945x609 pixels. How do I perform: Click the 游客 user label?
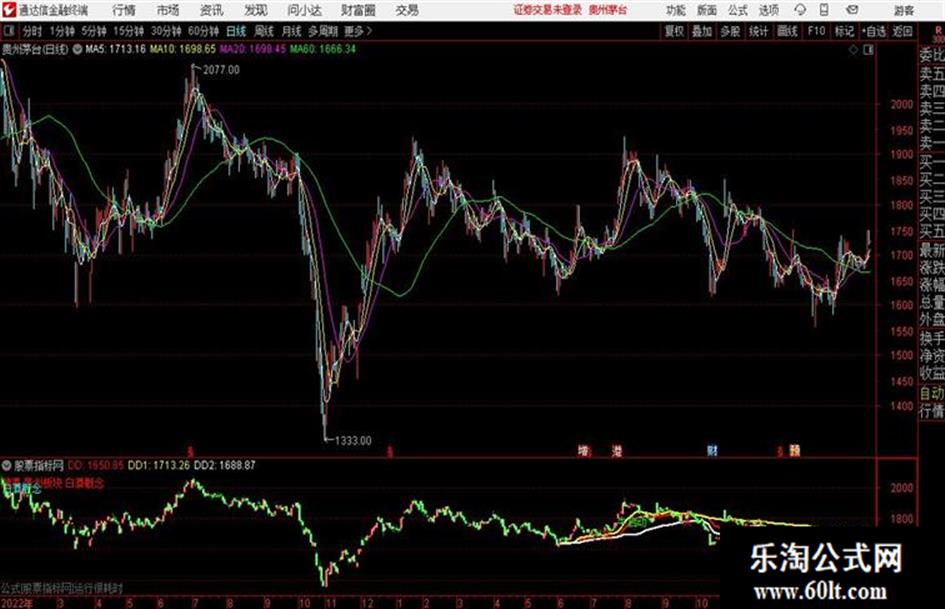click(903, 10)
